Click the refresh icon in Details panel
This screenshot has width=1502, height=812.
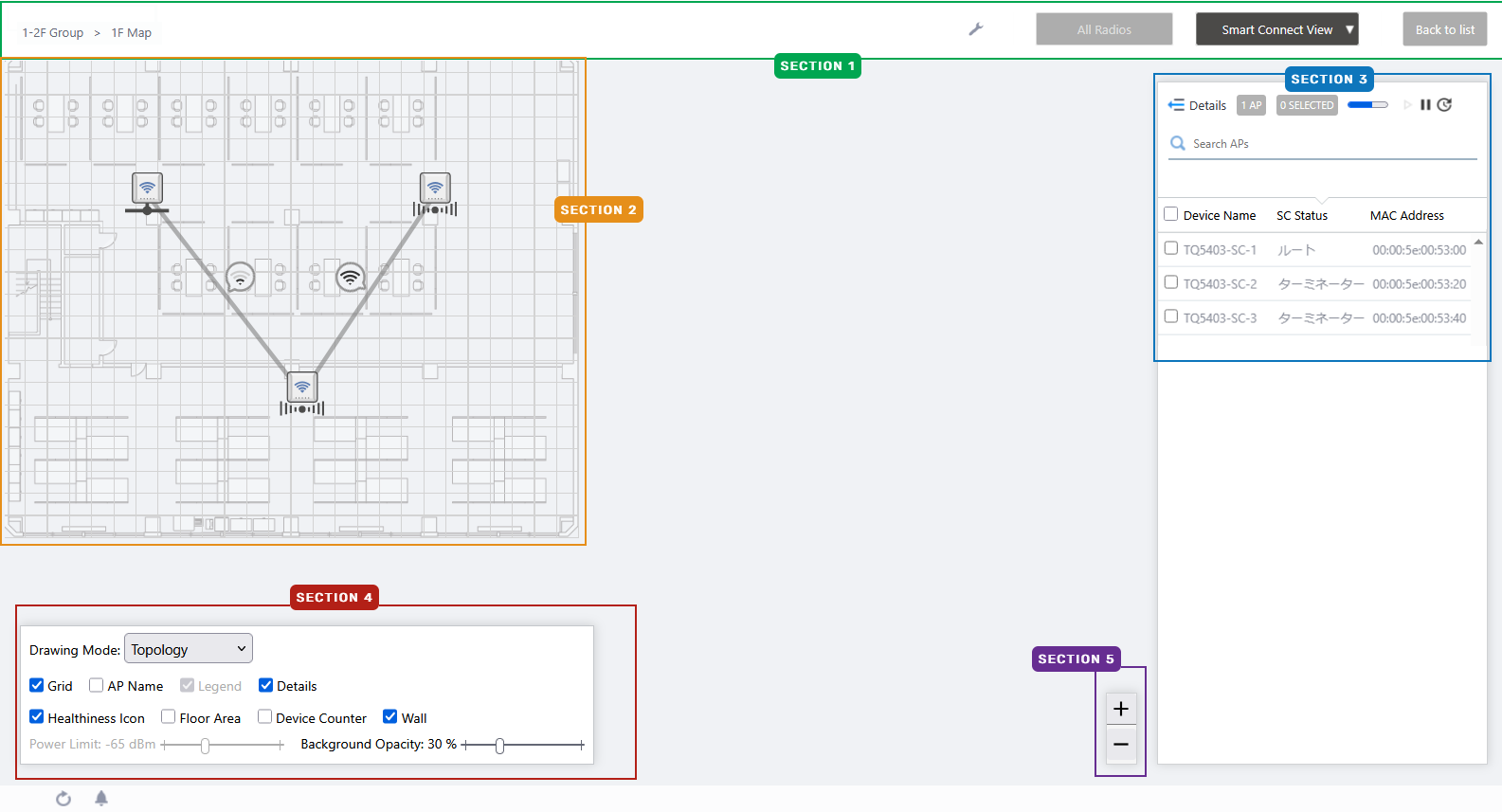(1444, 105)
